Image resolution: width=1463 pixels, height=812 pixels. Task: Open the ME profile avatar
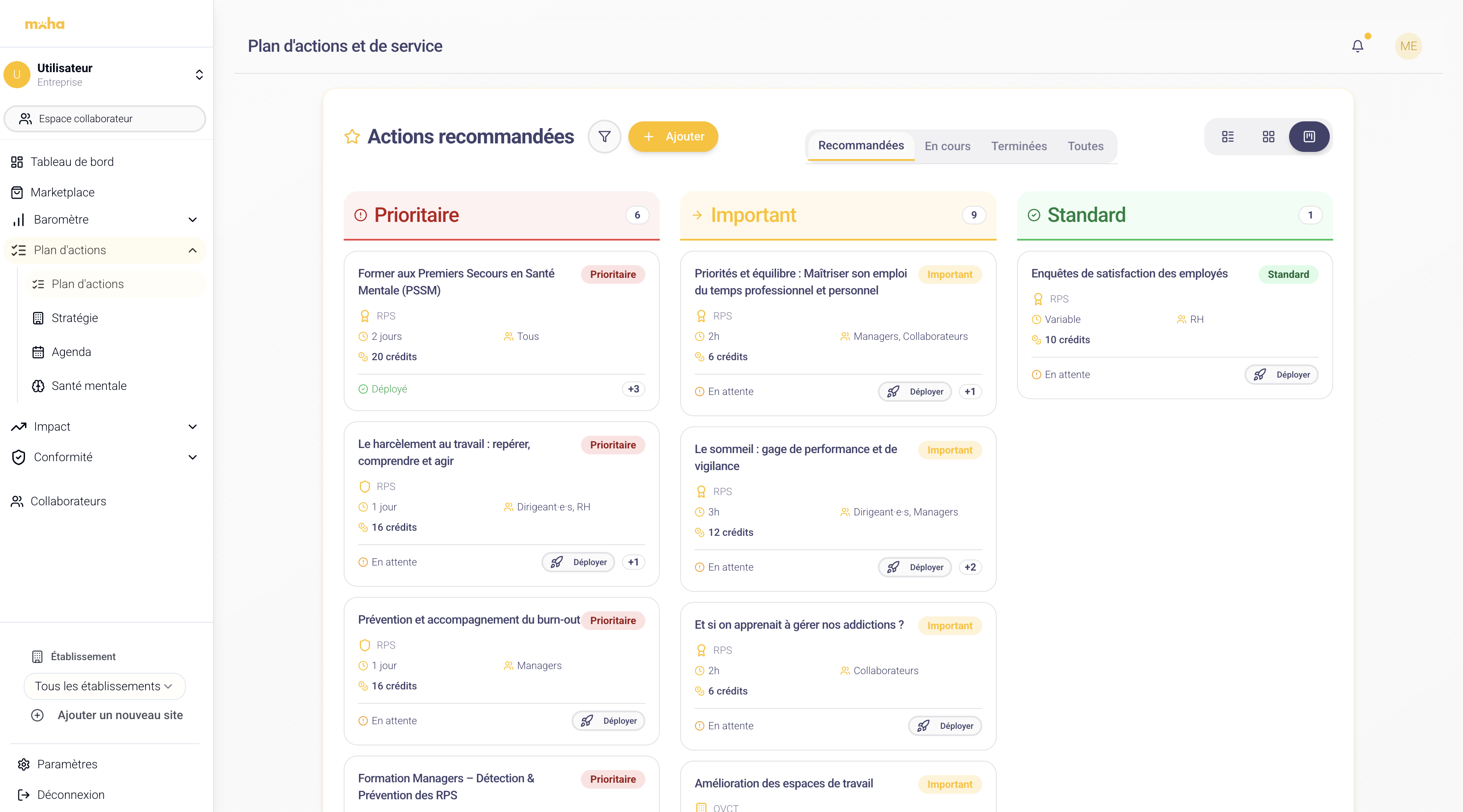[1408, 46]
